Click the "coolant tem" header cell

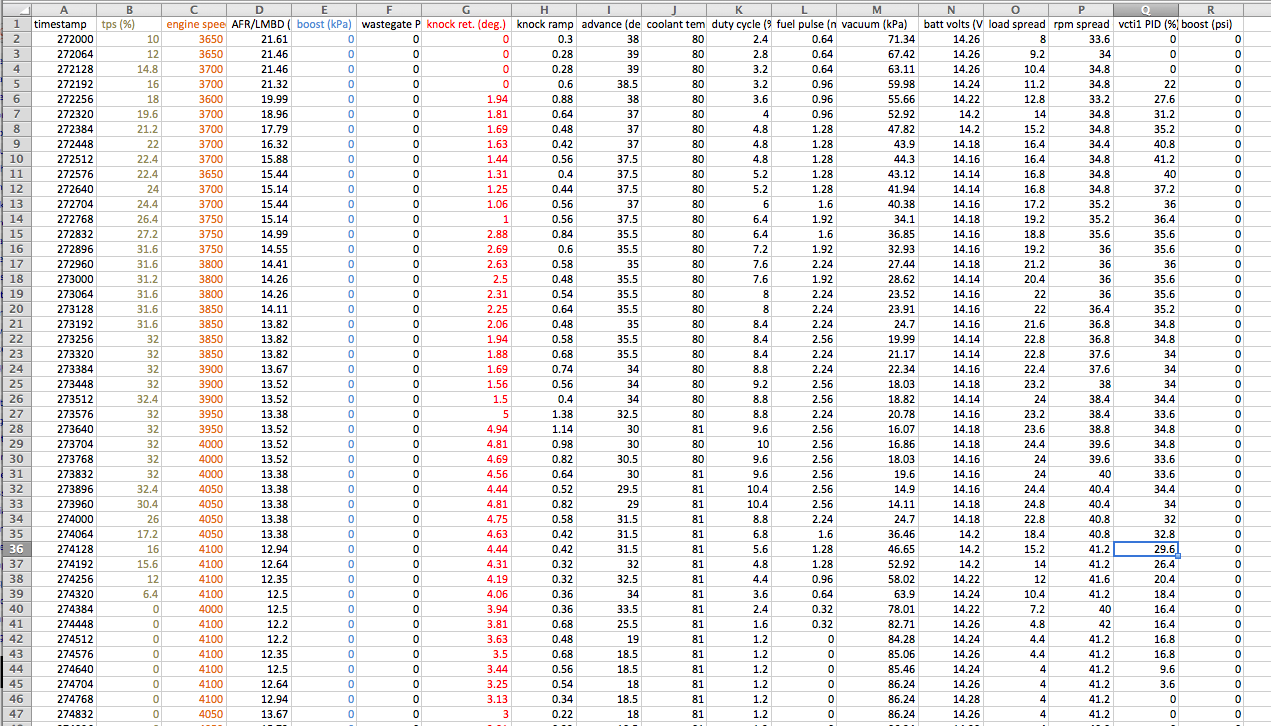pos(675,23)
